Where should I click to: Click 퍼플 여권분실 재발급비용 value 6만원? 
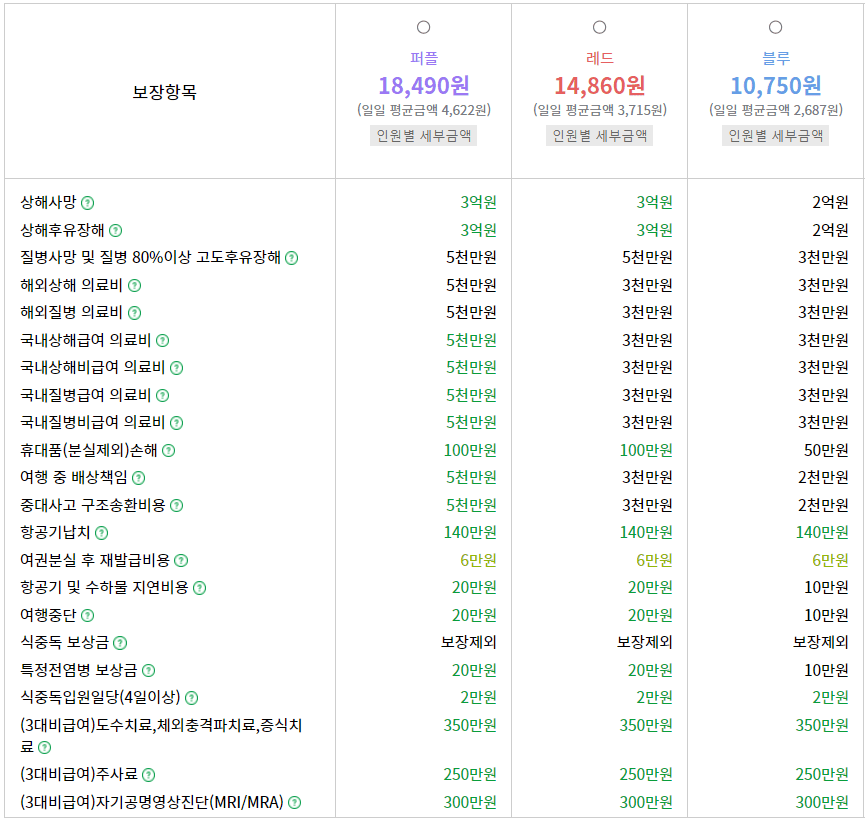tap(478, 560)
